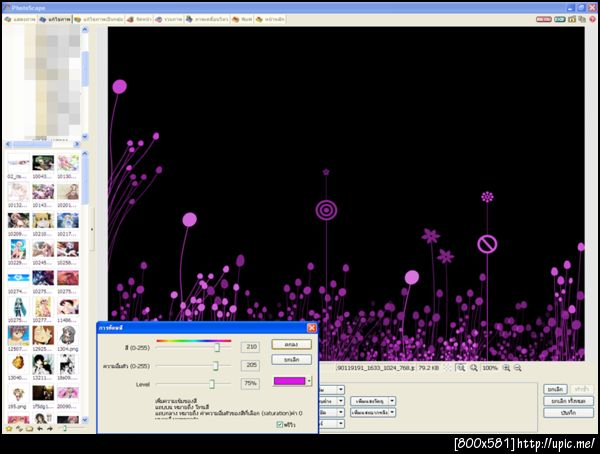Click the ยกเลิก (Undo) button in the main panel
This screenshot has height=454, width=600.
point(555,389)
